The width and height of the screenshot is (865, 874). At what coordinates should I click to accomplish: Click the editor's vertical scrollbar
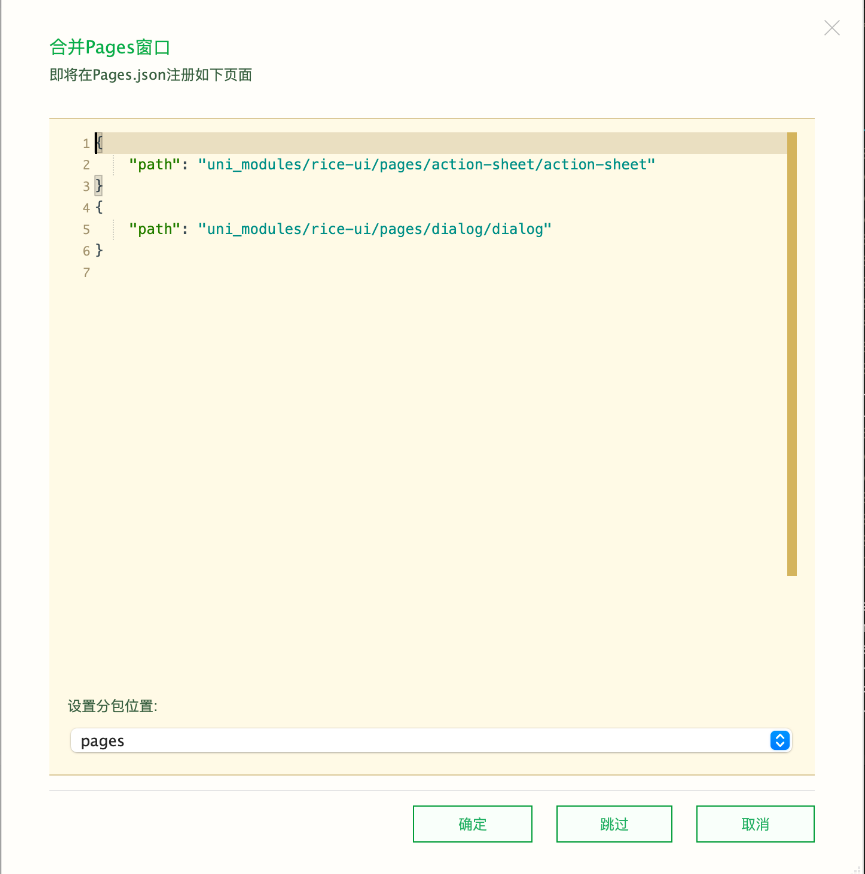pyautogui.click(x=792, y=354)
